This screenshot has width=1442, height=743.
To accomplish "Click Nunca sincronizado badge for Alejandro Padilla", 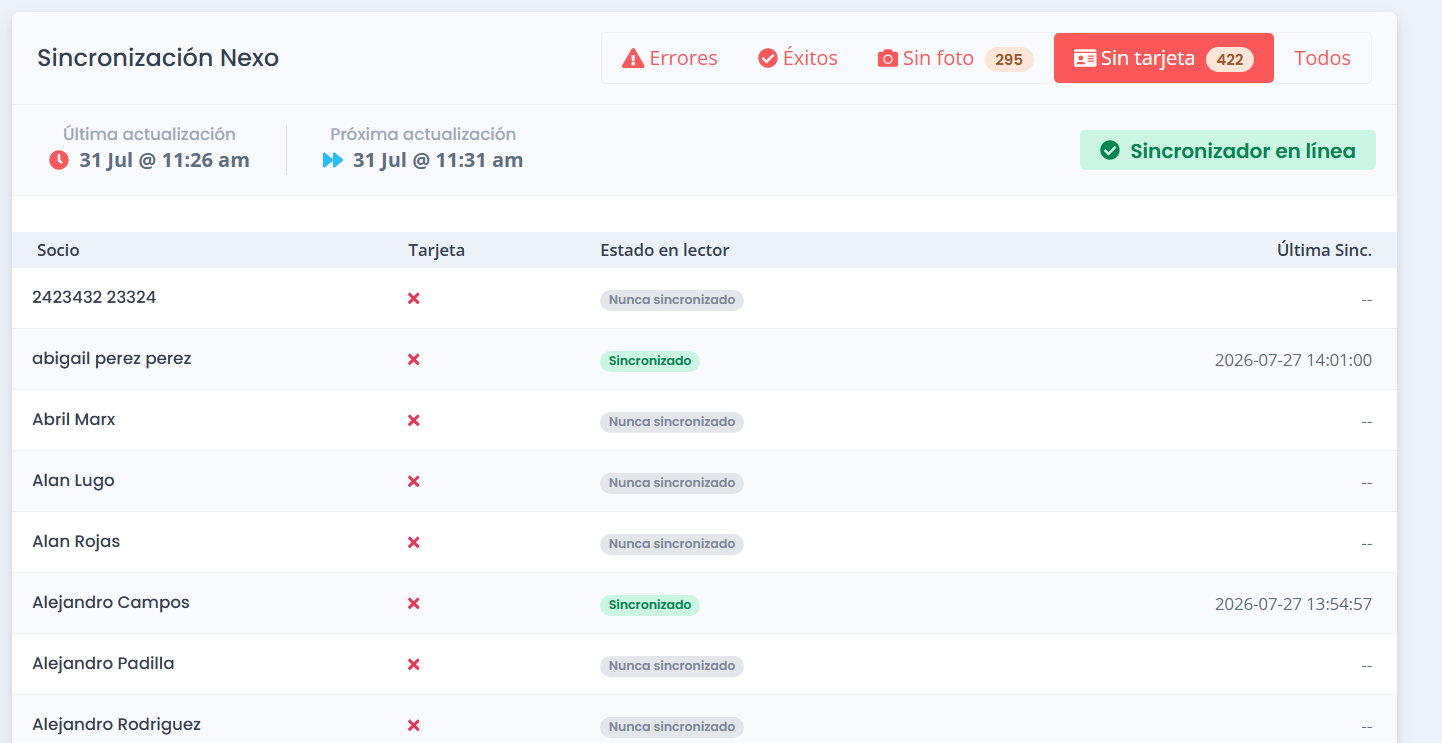I will [x=672, y=666].
